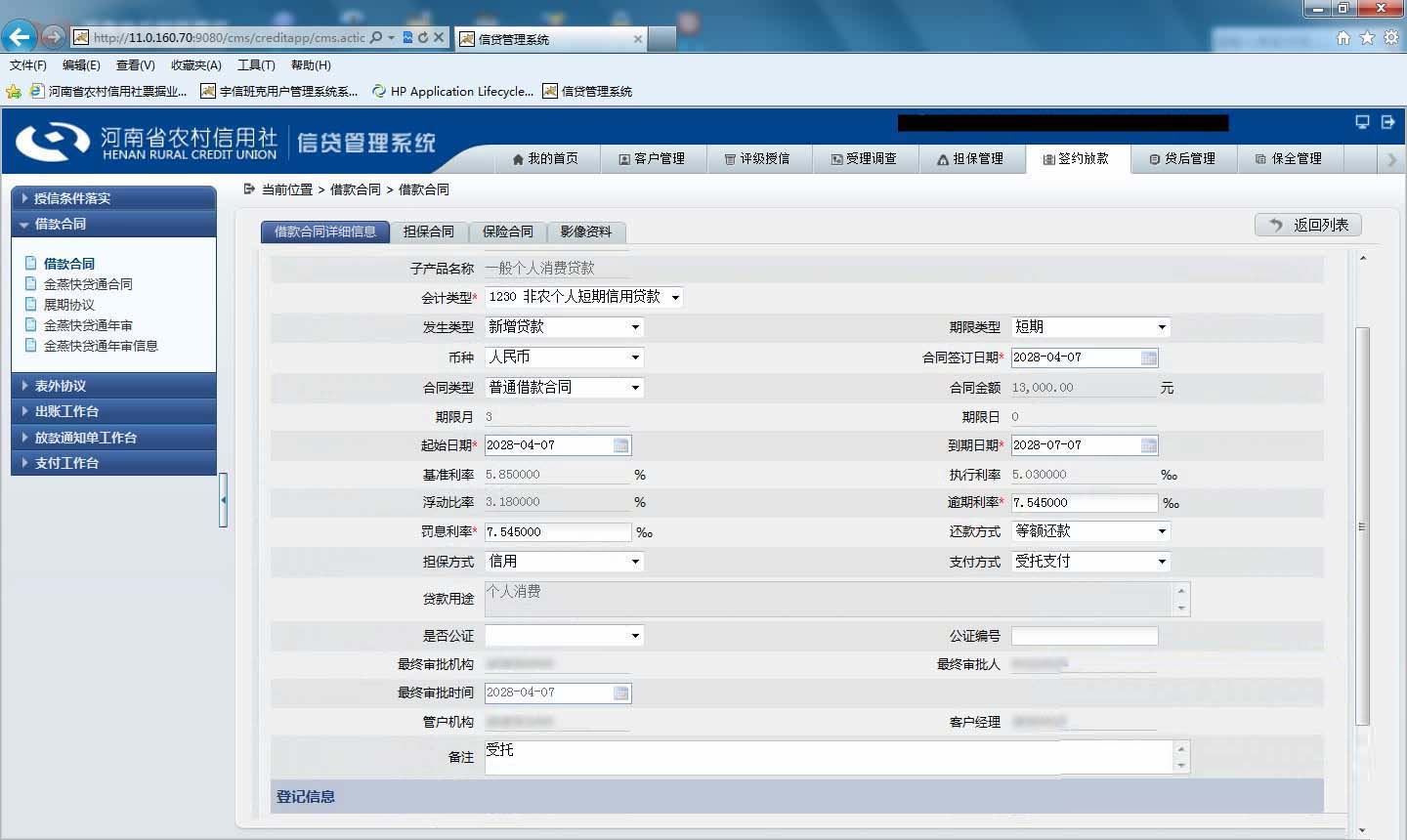Screen dimensions: 1407x840
Task: Expand 授信条件落实 sidebar section
Action: tap(113, 198)
